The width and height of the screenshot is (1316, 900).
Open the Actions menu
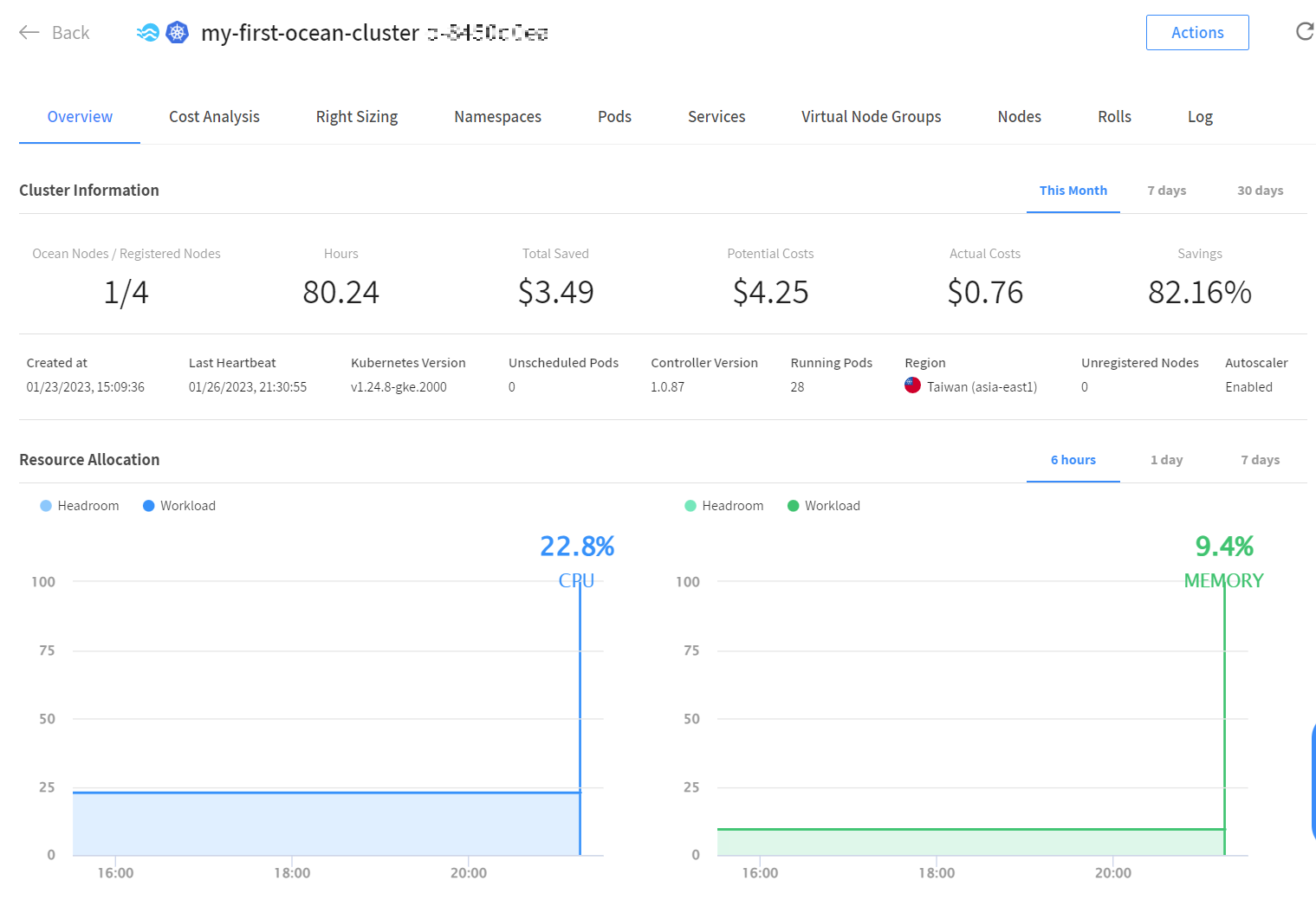(x=1197, y=32)
